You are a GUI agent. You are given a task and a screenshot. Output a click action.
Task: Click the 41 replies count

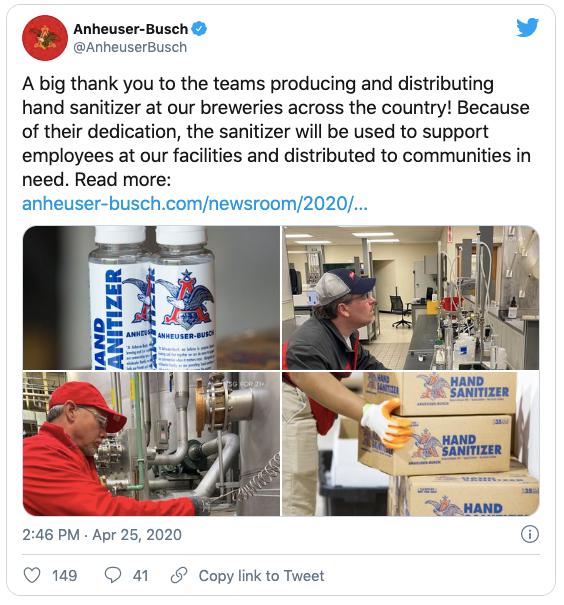(x=140, y=576)
